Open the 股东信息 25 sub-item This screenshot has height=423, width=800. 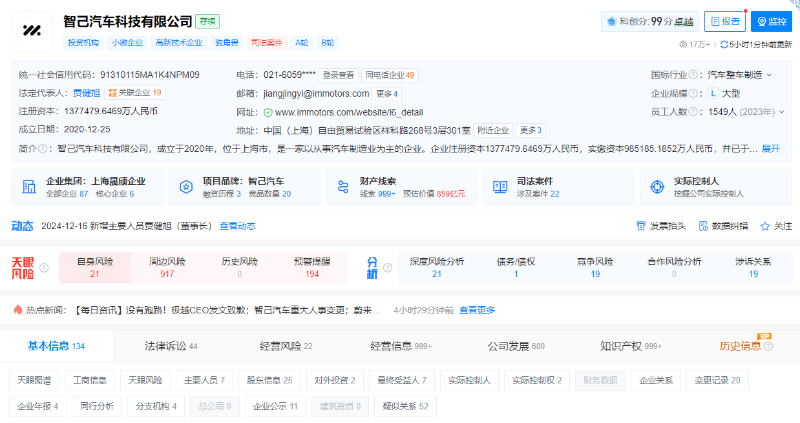click(269, 380)
